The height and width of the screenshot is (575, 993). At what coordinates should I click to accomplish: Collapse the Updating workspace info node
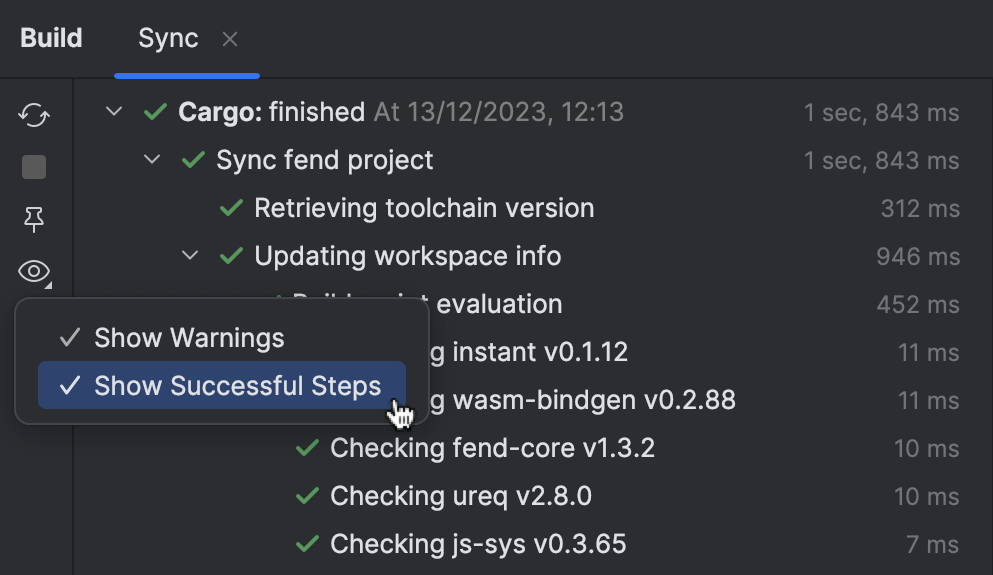click(190, 256)
